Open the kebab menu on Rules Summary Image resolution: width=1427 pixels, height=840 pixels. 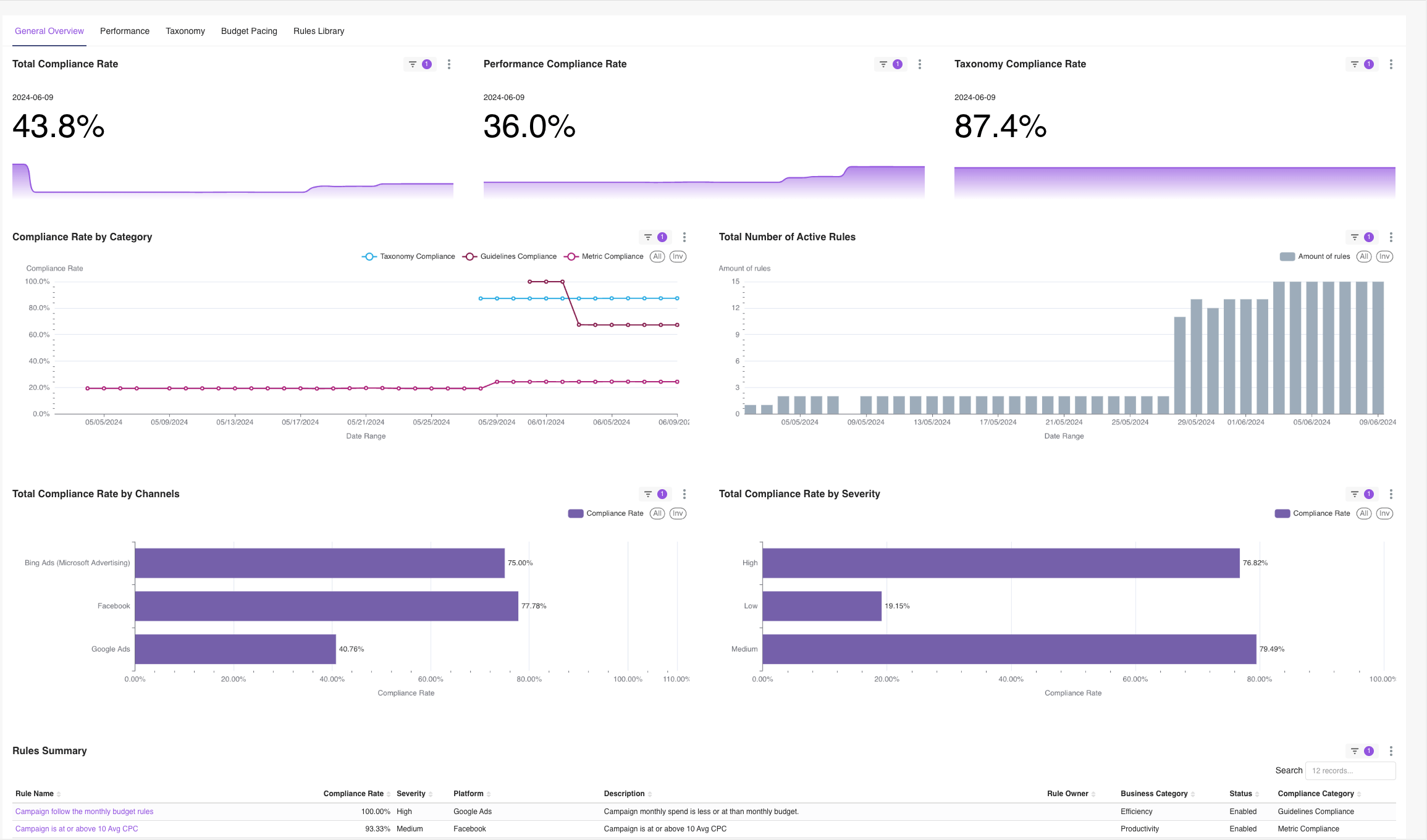coord(1391,750)
